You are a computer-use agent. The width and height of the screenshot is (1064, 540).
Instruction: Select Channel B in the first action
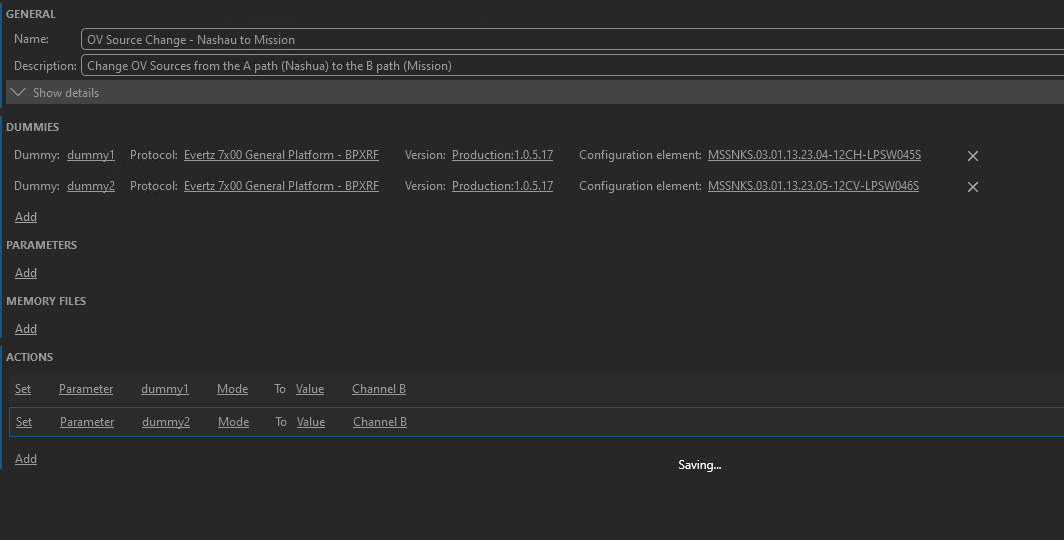coord(378,389)
